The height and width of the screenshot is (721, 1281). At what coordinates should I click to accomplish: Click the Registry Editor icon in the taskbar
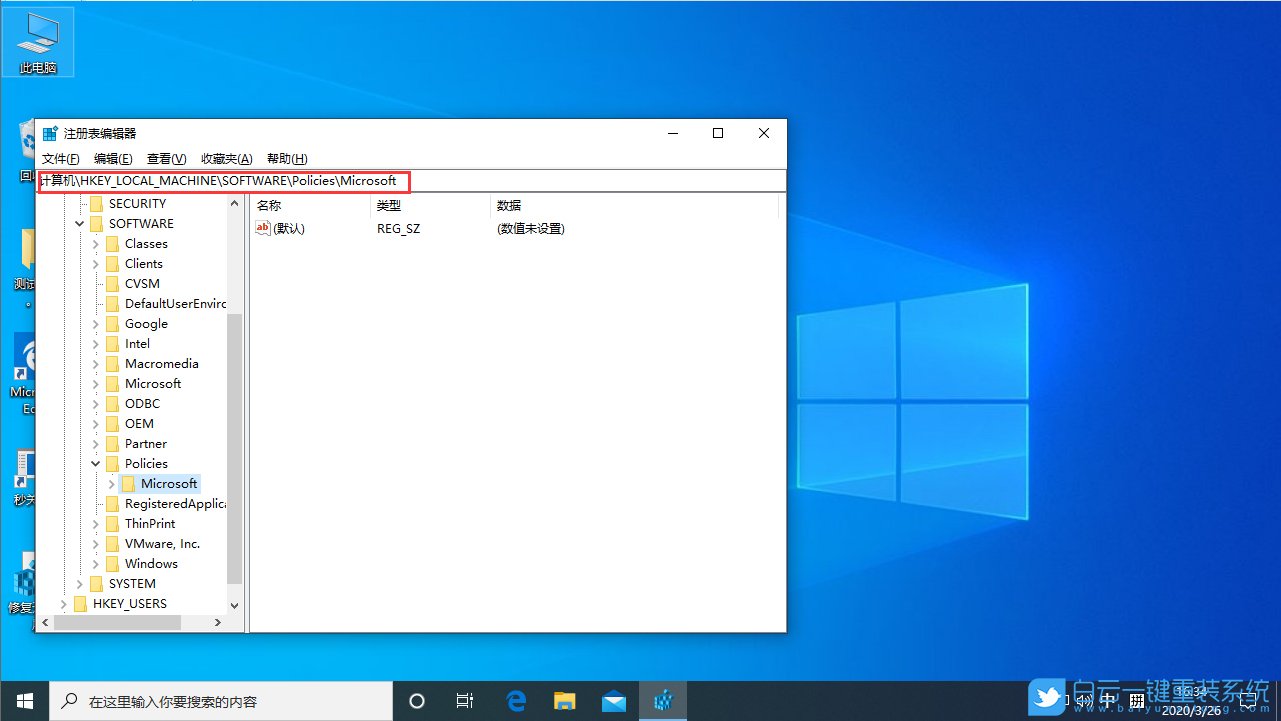662,700
